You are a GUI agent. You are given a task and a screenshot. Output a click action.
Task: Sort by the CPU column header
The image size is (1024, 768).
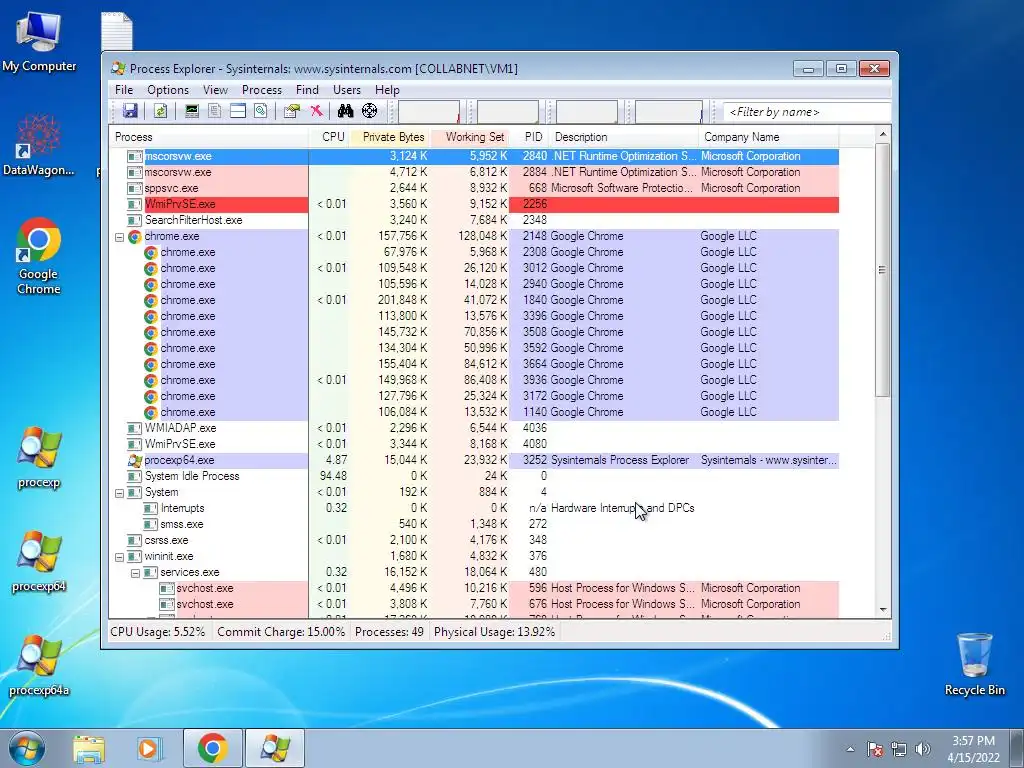click(x=328, y=137)
